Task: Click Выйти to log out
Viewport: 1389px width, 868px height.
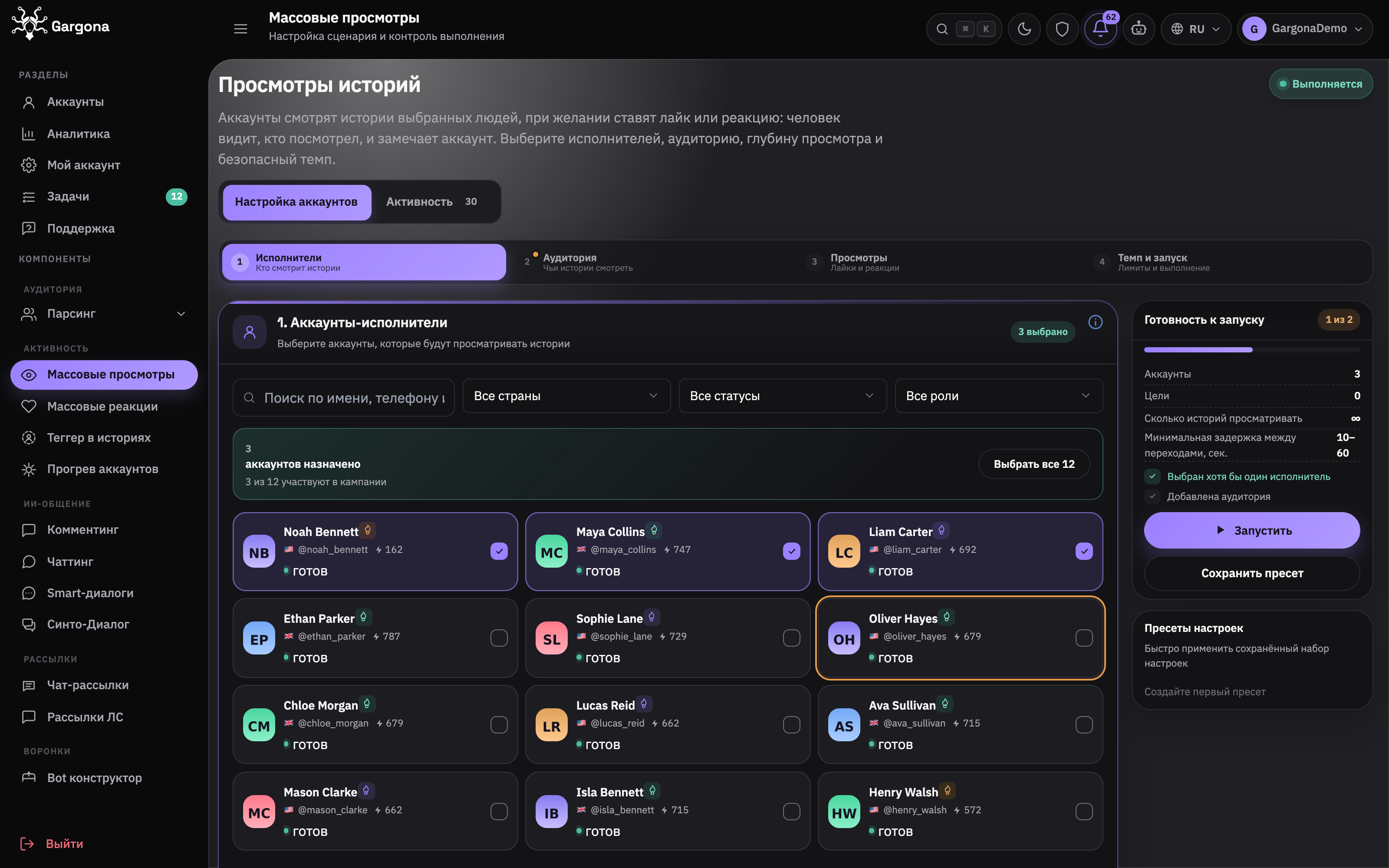Action: click(52, 843)
